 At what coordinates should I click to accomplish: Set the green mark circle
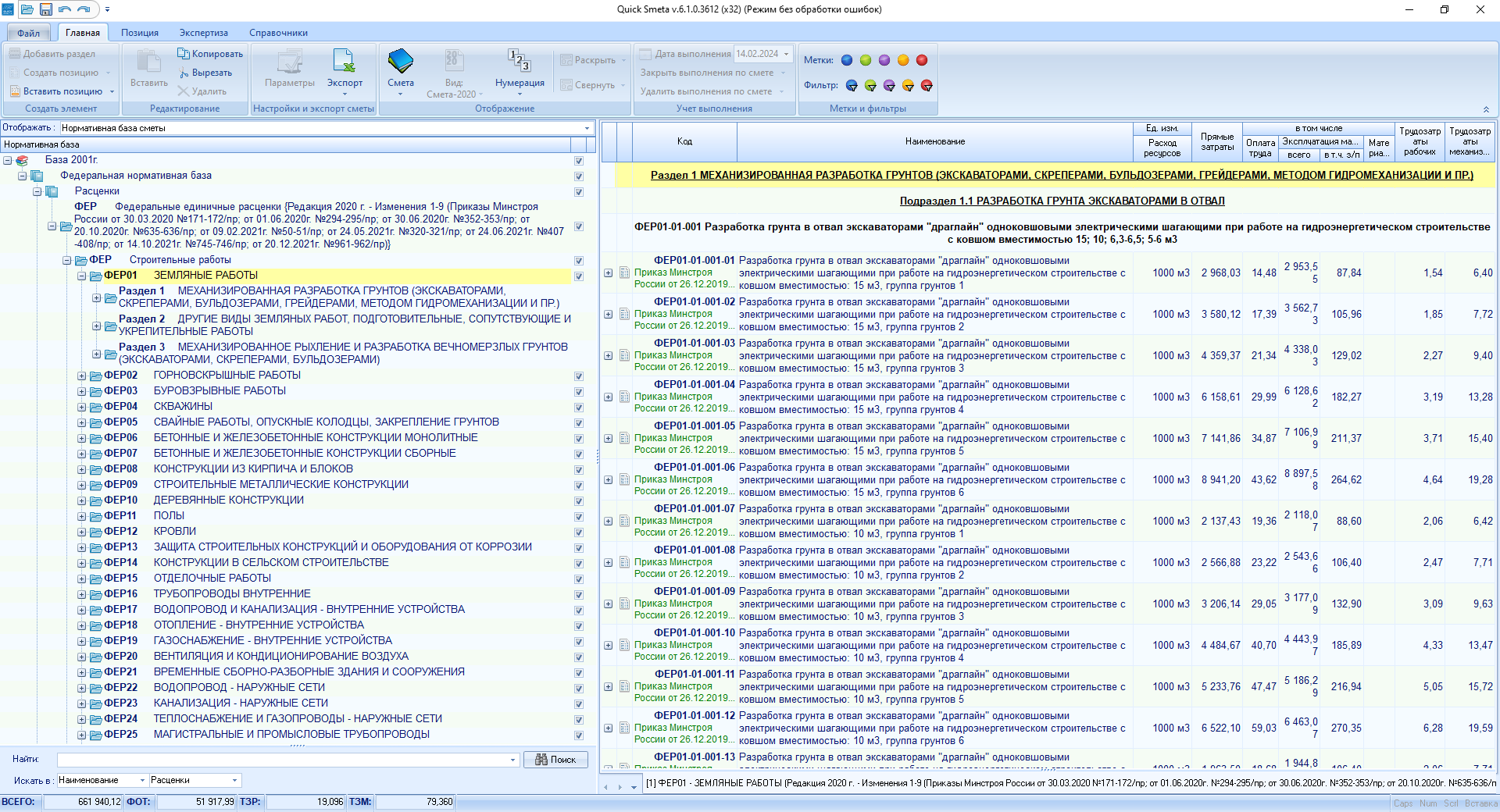point(866,60)
